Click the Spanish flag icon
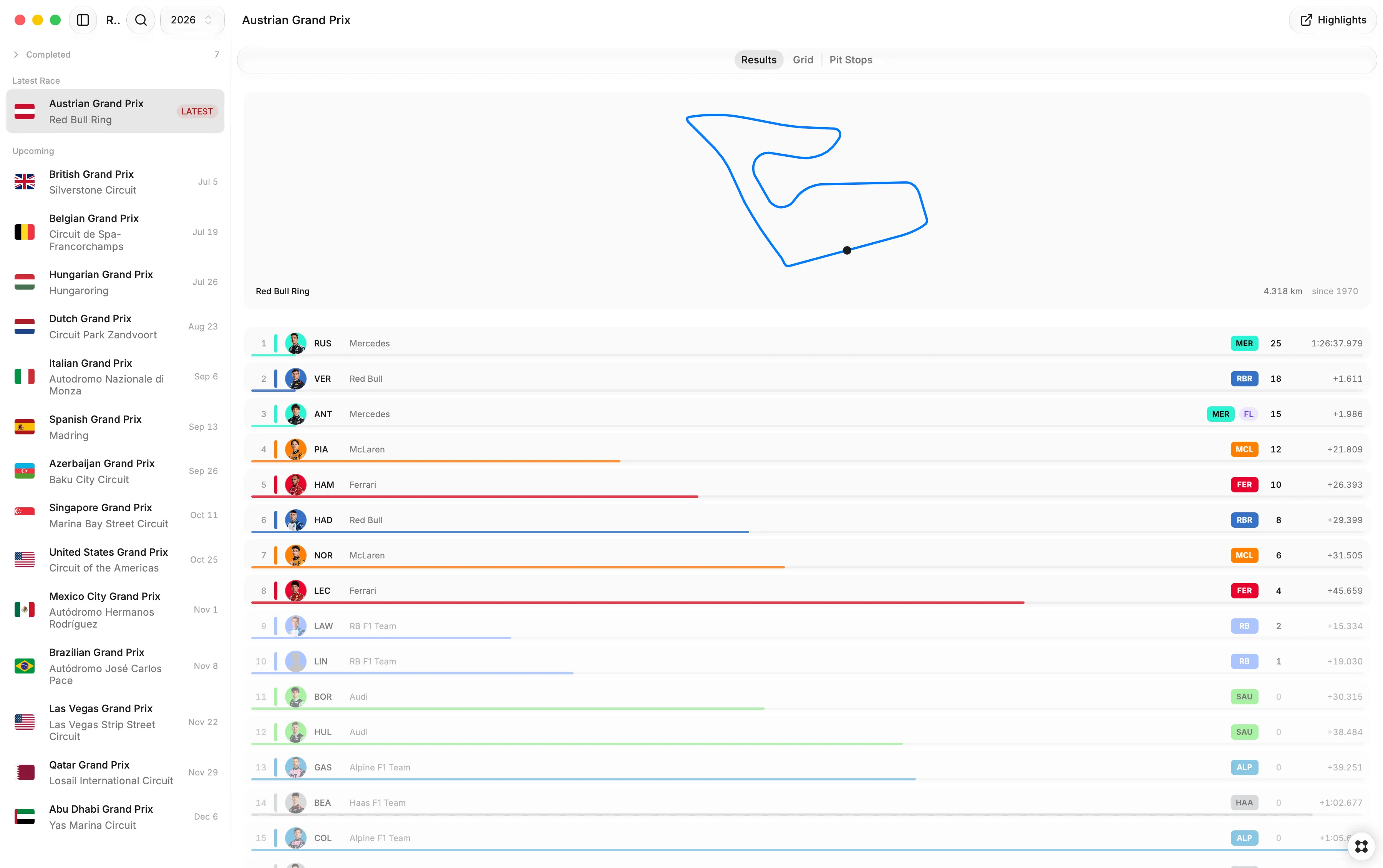Viewport: 1383px width, 868px height. coord(25,427)
